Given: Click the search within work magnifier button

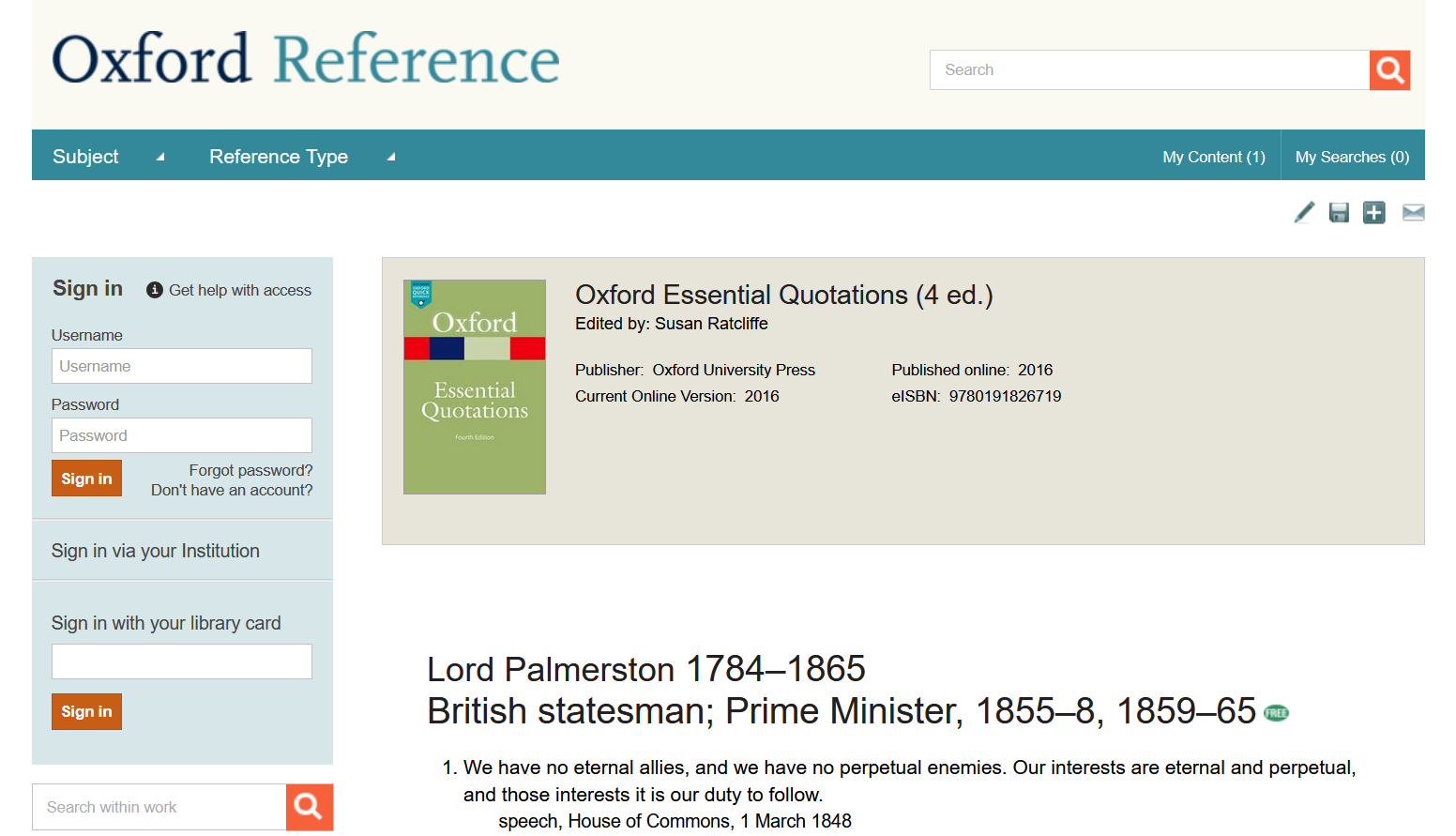Looking at the screenshot, I should tap(310, 807).
